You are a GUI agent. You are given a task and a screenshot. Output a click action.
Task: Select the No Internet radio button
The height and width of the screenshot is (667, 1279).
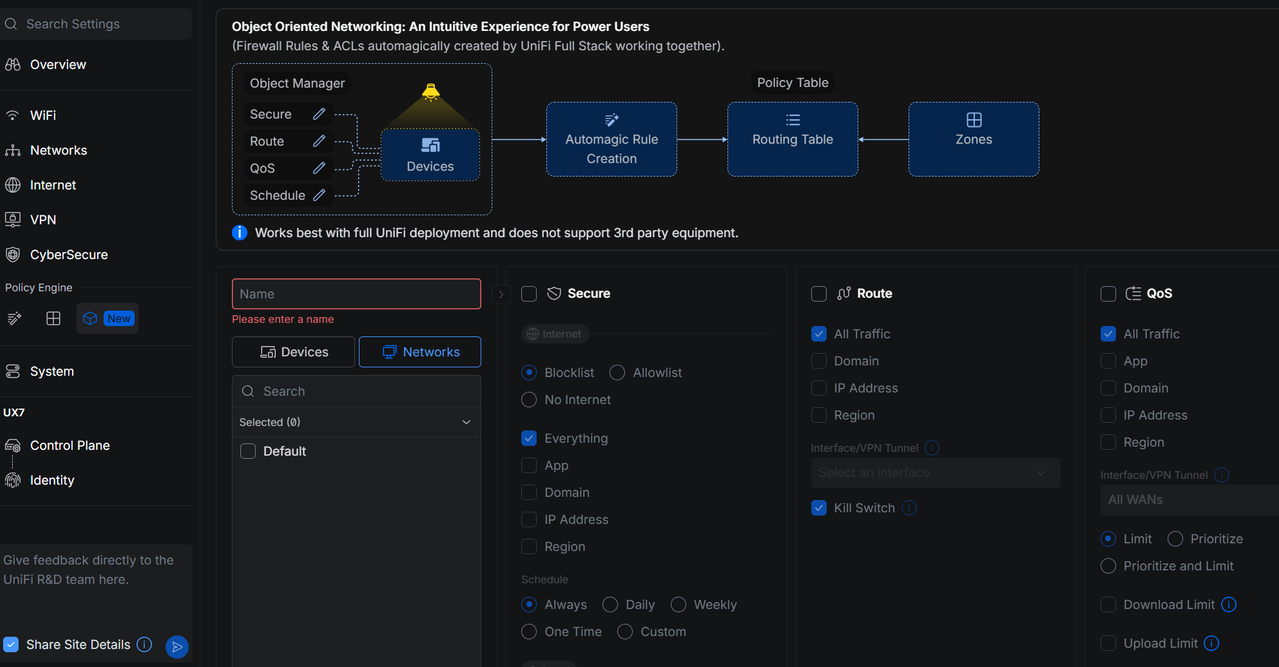[x=529, y=400]
